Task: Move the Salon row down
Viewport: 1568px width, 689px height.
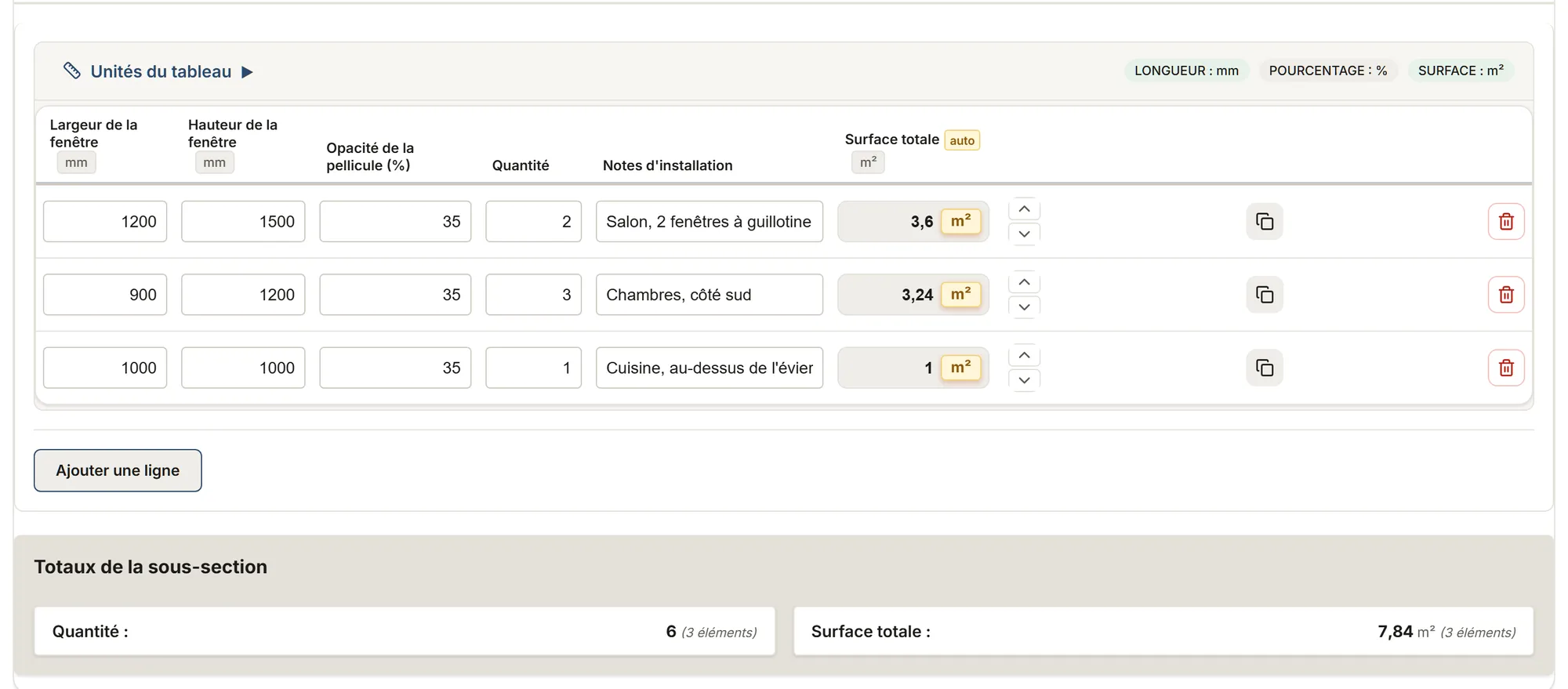Action: click(1024, 234)
